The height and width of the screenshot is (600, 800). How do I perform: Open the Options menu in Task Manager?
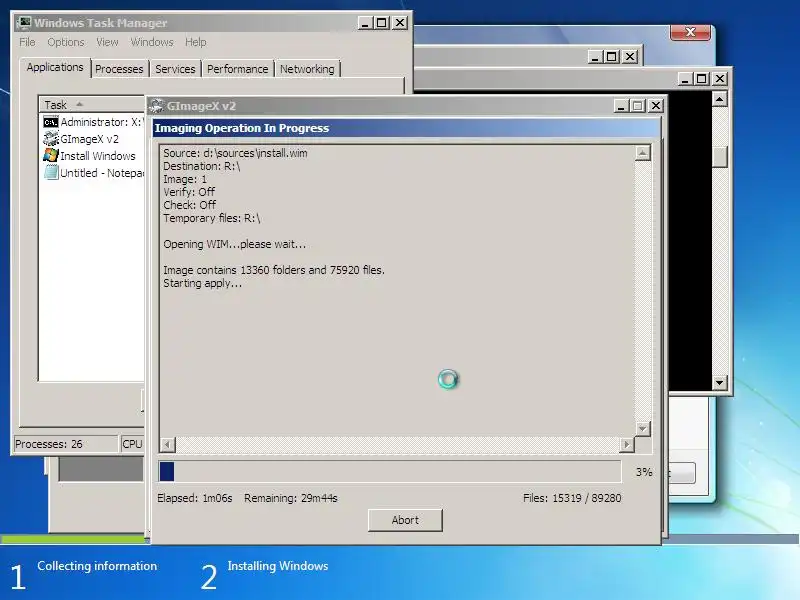[65, 42]
